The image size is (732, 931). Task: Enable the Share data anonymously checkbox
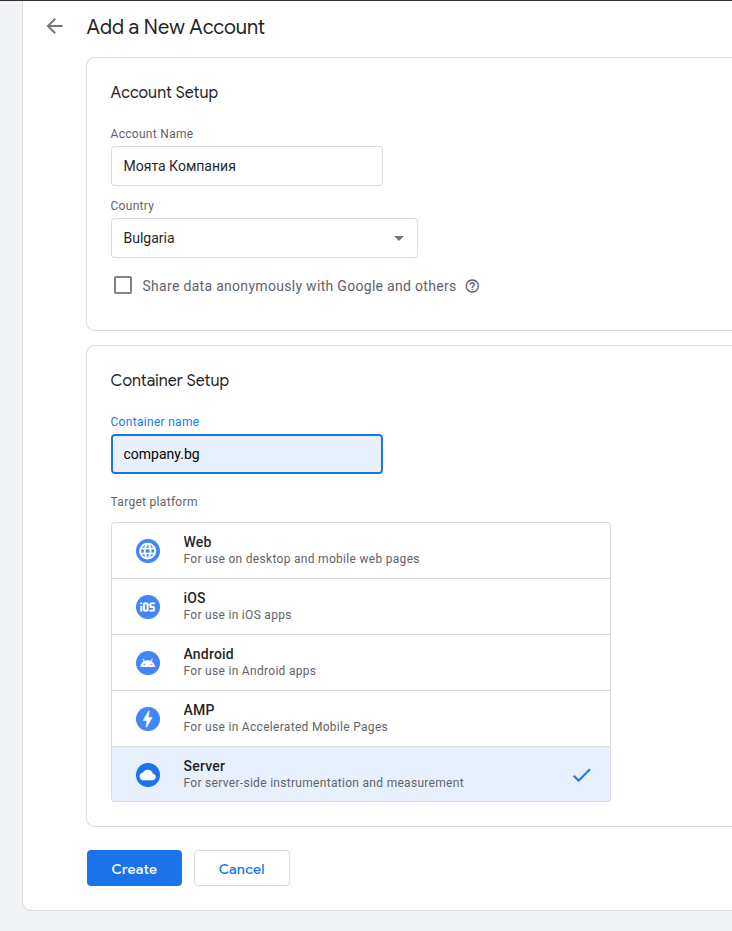(x=123, y=285)
